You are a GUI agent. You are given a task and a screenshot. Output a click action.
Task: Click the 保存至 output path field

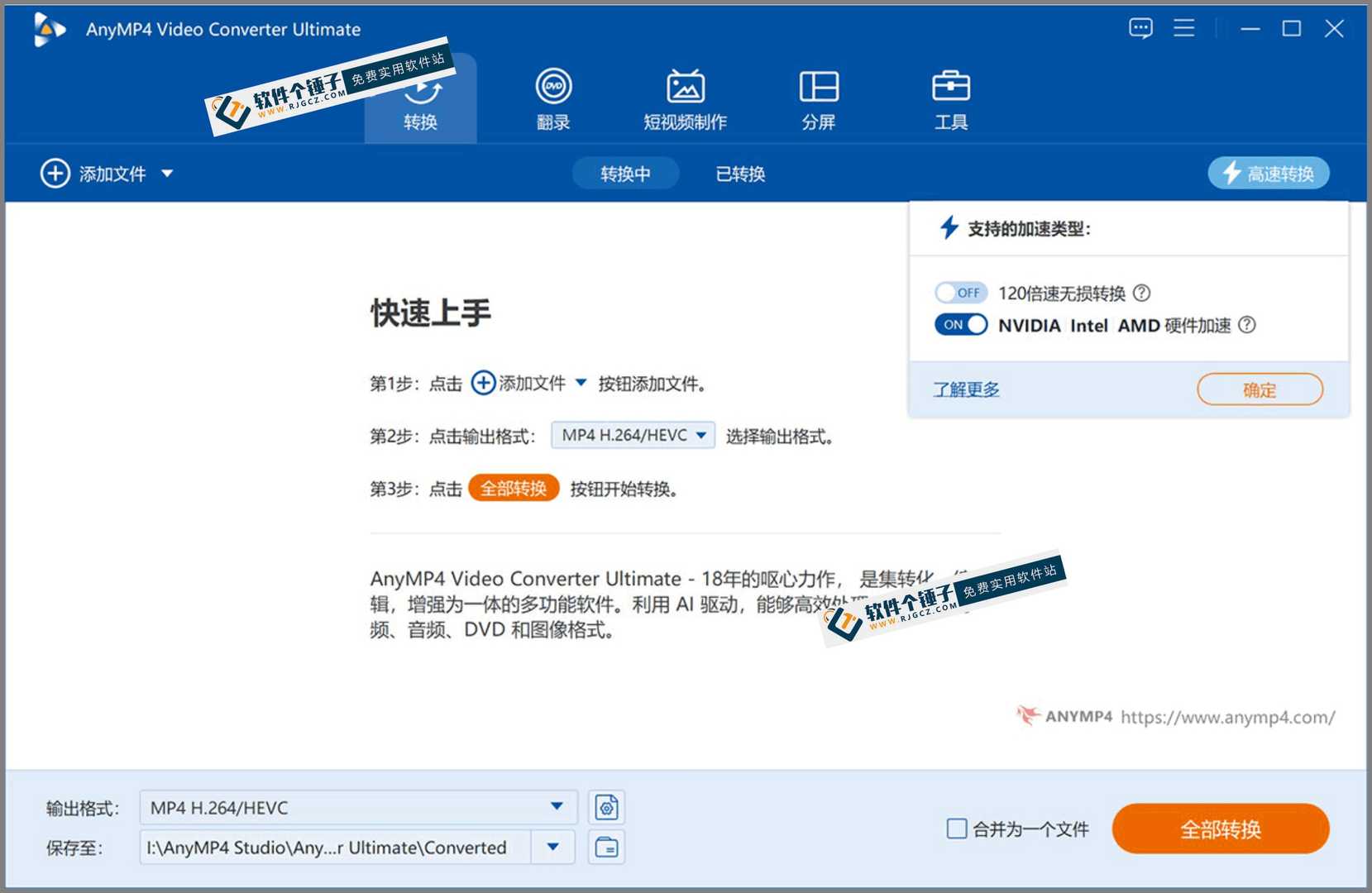pyautogui.click(x=335, y=848)
